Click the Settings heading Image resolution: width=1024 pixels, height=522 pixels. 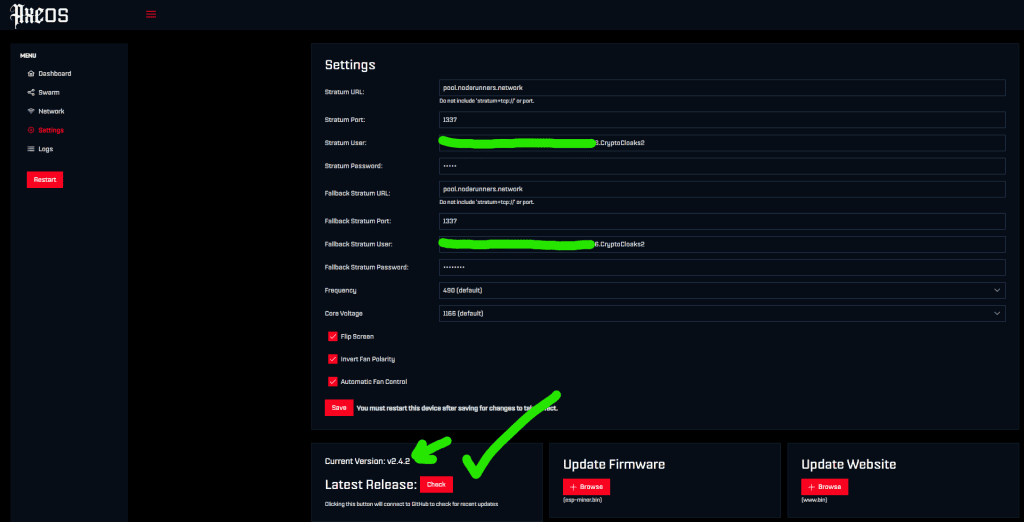(350, 65)
